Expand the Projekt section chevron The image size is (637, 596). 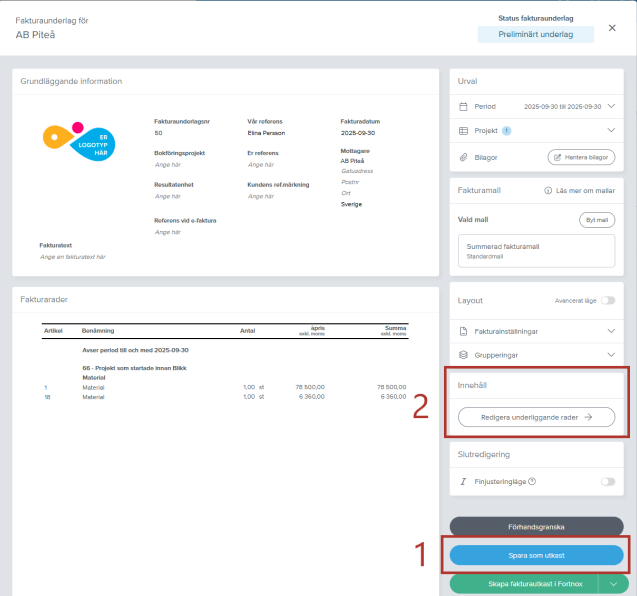[x=611, y=131]
